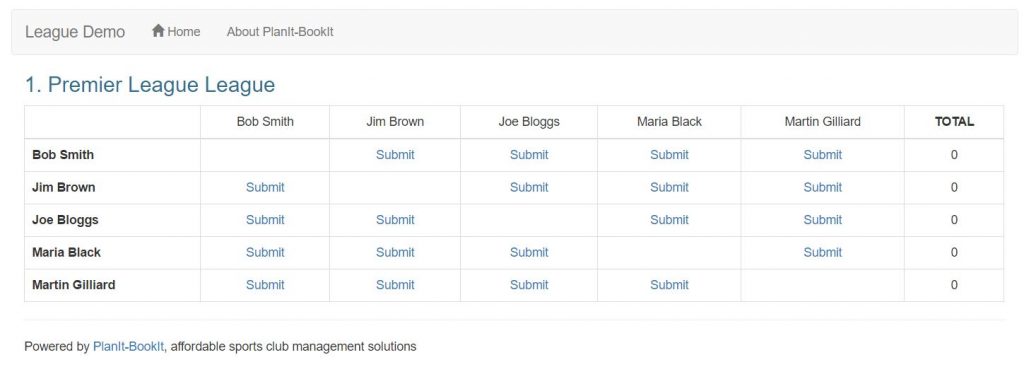Submit result Martin Gilliard vs Bob Smith

coord(265,285)
